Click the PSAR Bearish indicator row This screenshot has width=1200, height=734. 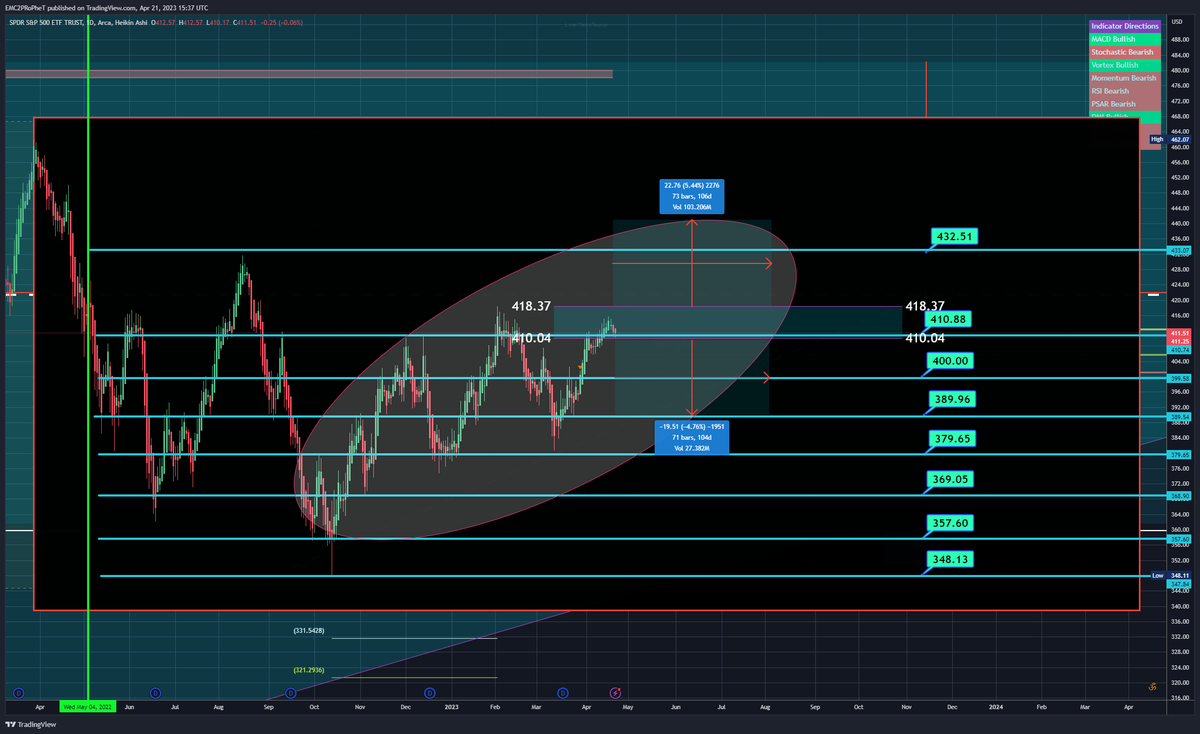click(1125, 104)
